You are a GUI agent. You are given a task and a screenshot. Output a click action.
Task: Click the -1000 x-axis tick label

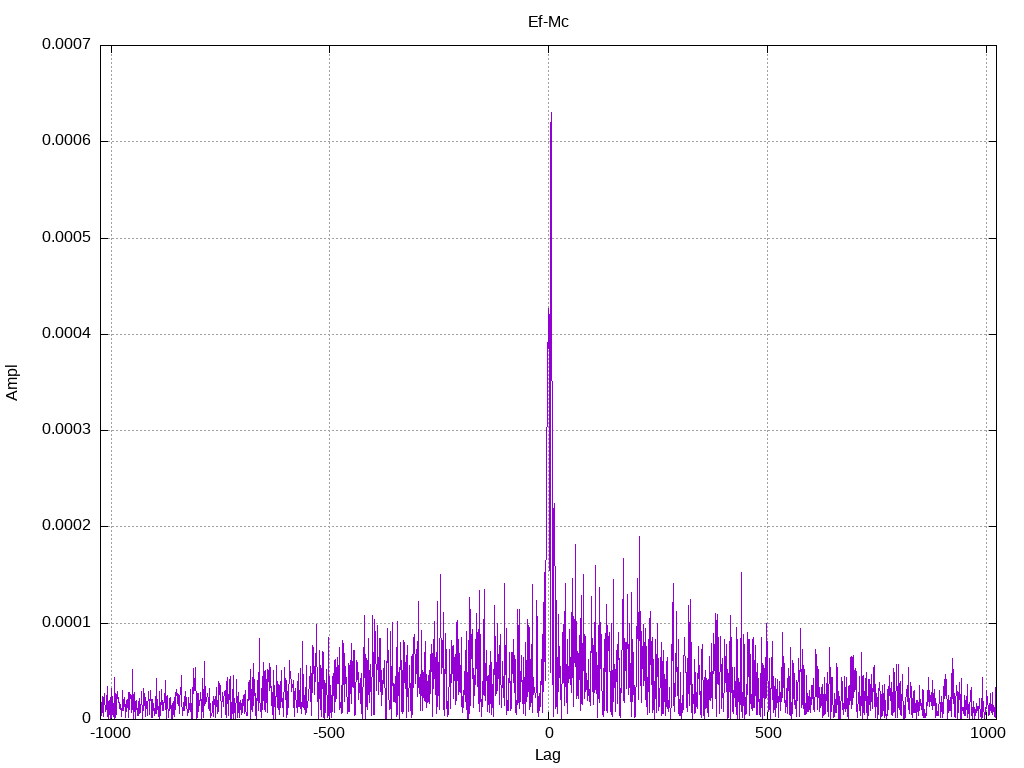[x=110, y=733]
